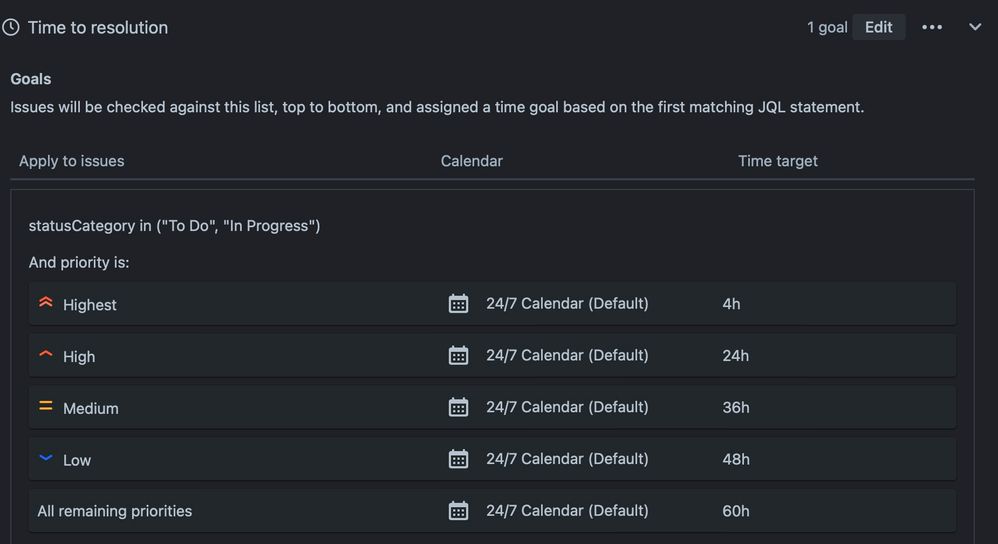Click the High priority arrow icon
Screen dimensions: 998x544
pos(45,355)
